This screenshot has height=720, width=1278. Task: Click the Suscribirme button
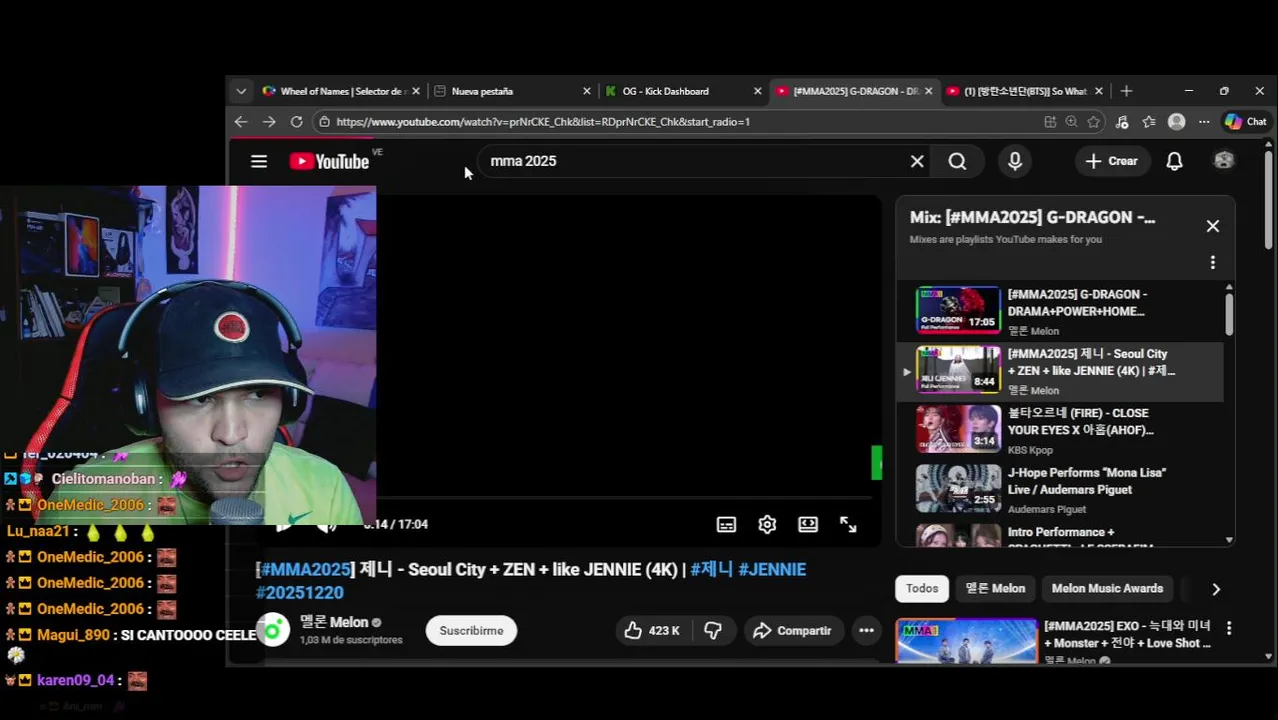tap(471, 630)
